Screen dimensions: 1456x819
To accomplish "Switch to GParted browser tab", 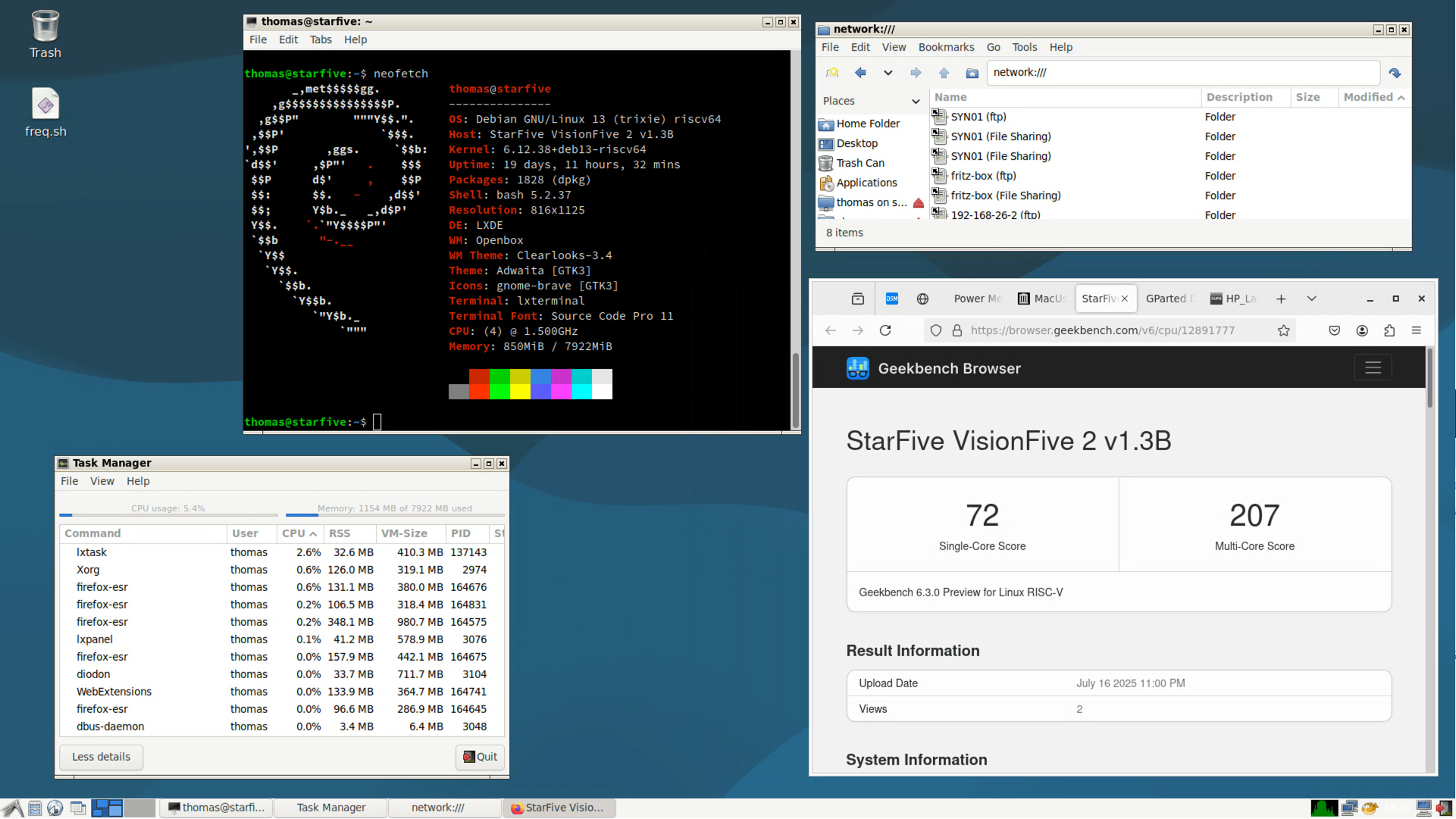I will [x=1168, y=299].
